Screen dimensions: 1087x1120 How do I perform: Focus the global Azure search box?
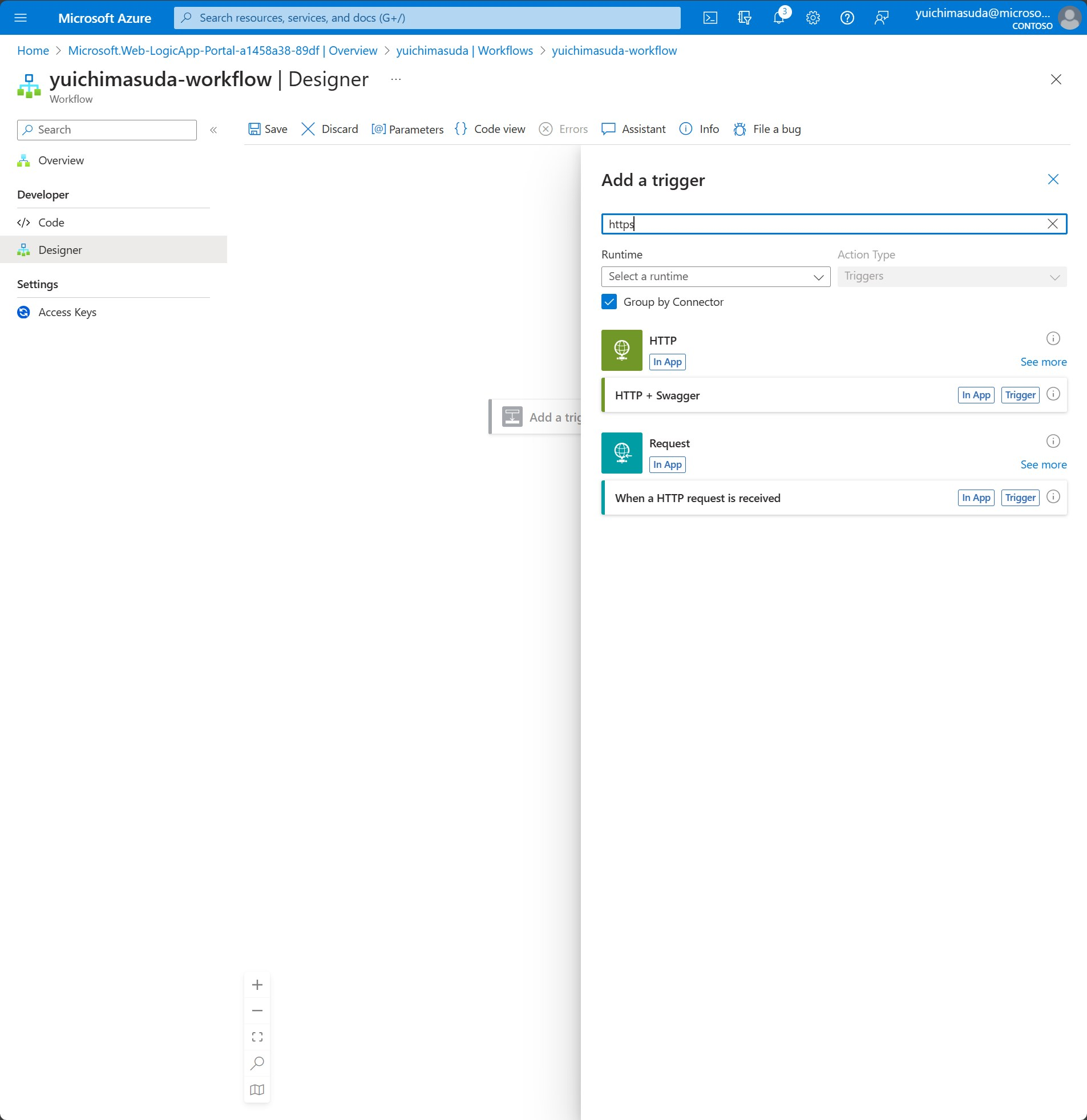point(427,18)
